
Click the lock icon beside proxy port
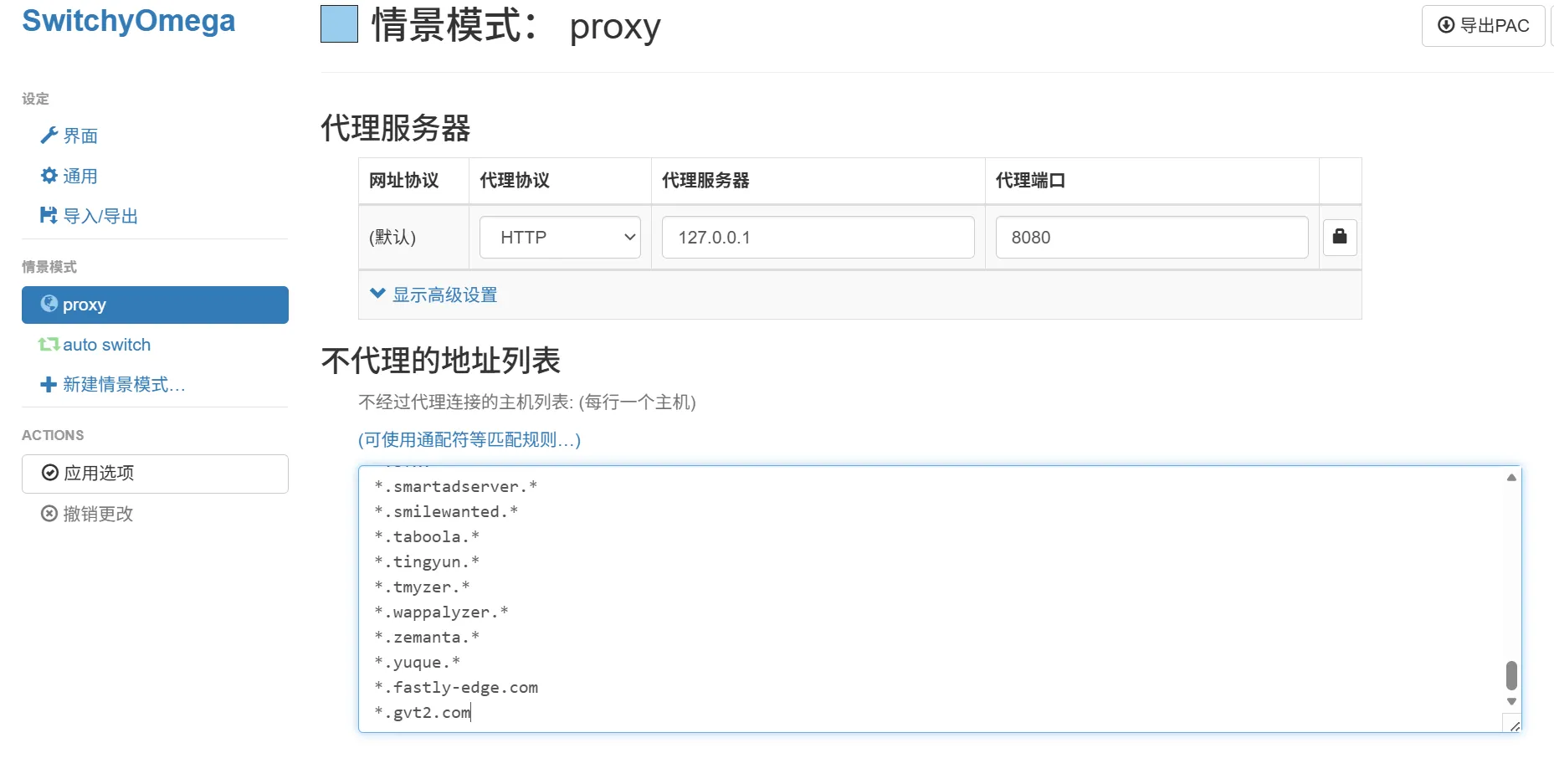pos(1339,237)
